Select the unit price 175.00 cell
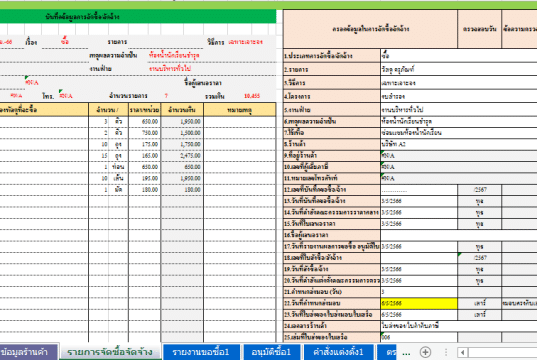537x360 pixels. [144, 144]
